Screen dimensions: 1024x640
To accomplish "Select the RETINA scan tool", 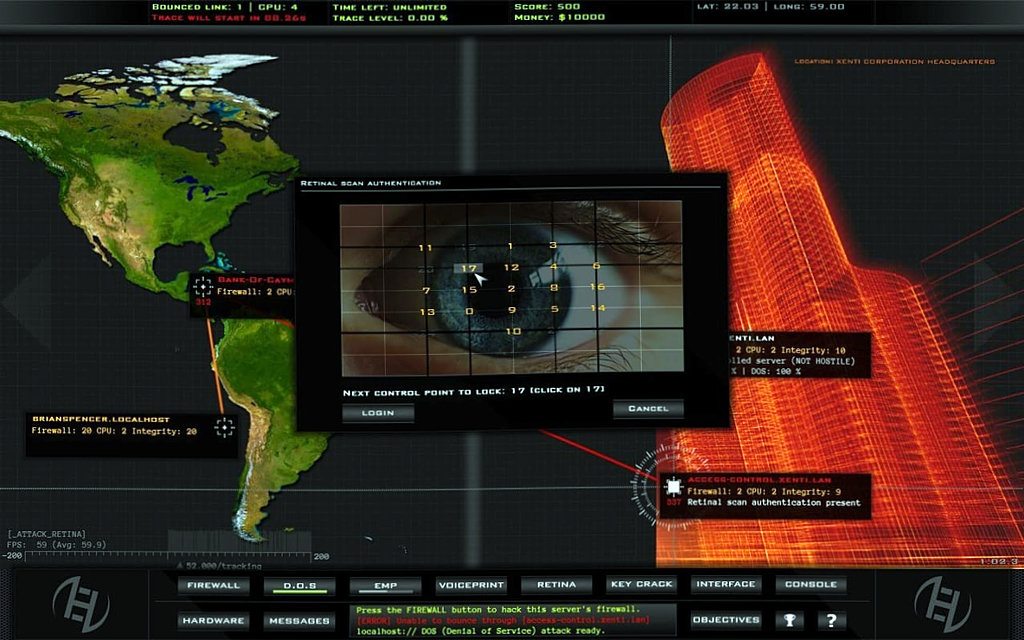I will point(556,584).
